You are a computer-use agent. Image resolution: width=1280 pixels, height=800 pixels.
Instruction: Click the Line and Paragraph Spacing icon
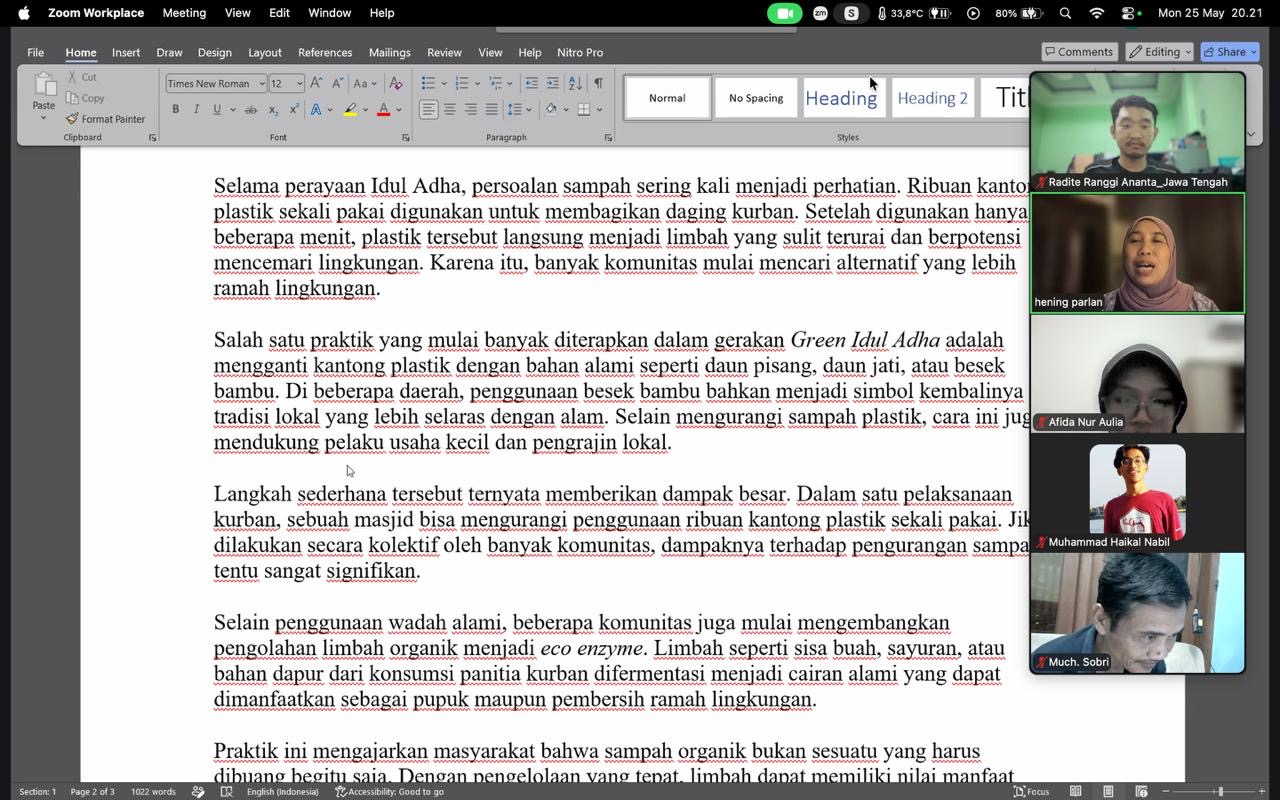[515, 109]
